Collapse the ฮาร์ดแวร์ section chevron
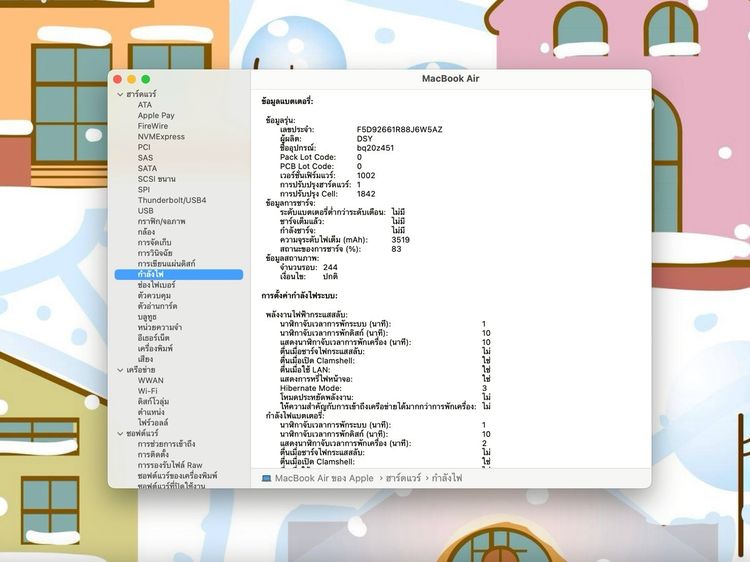This screenshot has width=750, height=562. [x=121, y=94]
